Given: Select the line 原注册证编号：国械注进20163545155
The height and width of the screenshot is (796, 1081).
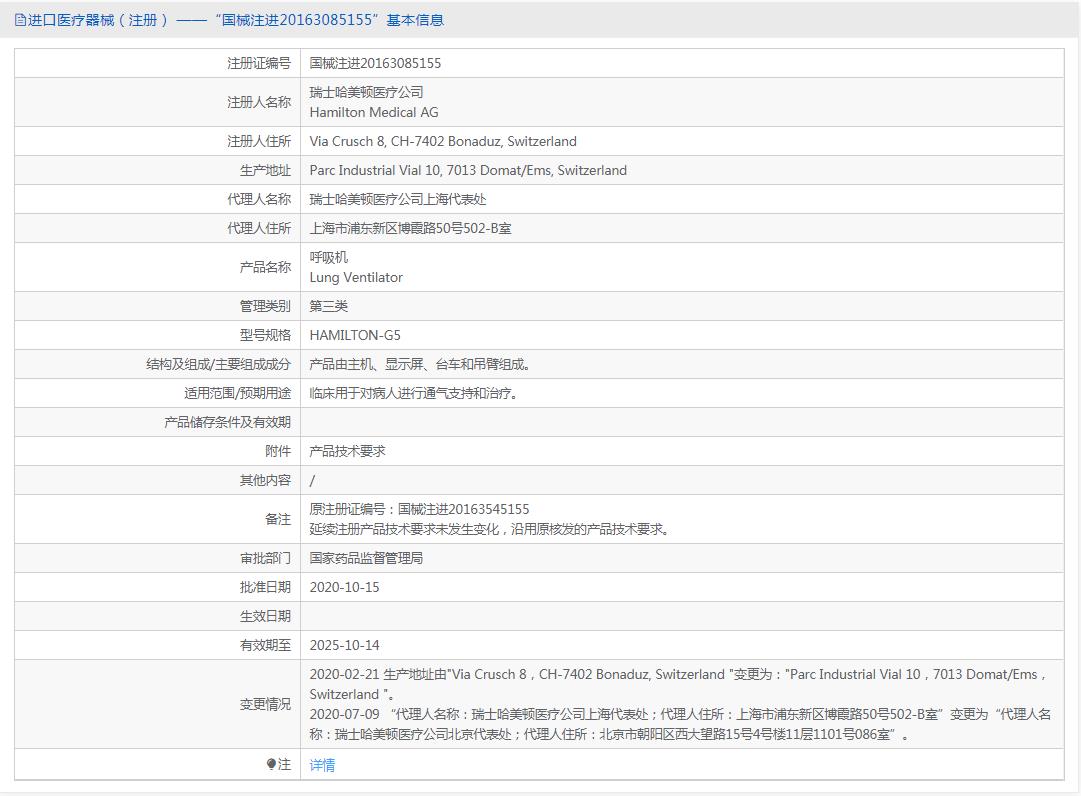Looking at the screenshot, I should click(x=419, y=509).
